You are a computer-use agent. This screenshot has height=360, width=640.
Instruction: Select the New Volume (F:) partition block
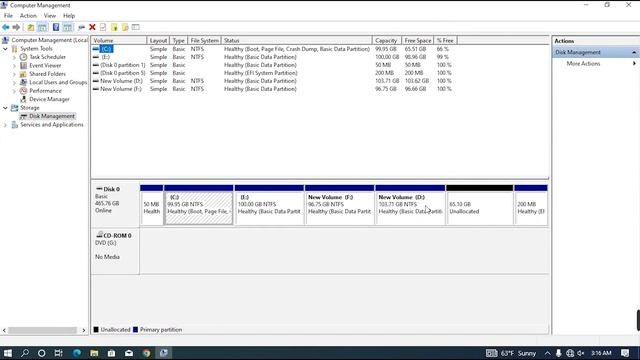point(339,204)
